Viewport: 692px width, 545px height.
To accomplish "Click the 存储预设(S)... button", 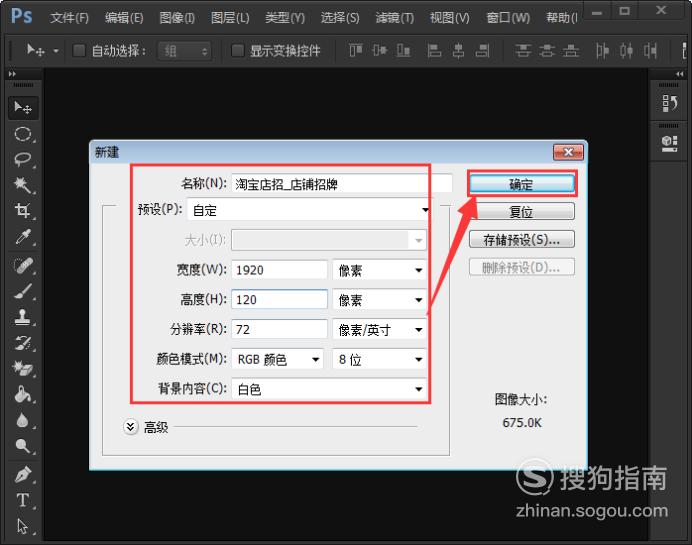I will (x=522, y=240).
